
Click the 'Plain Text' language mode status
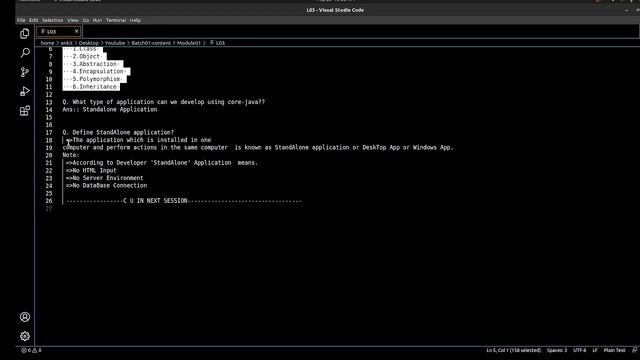[x=614, y=350]
